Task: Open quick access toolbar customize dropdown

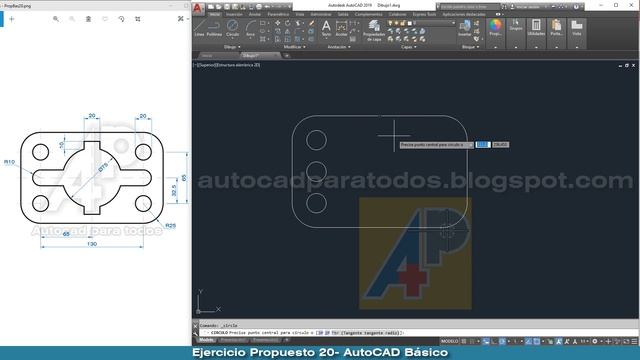Action: [x=289, y=7]
